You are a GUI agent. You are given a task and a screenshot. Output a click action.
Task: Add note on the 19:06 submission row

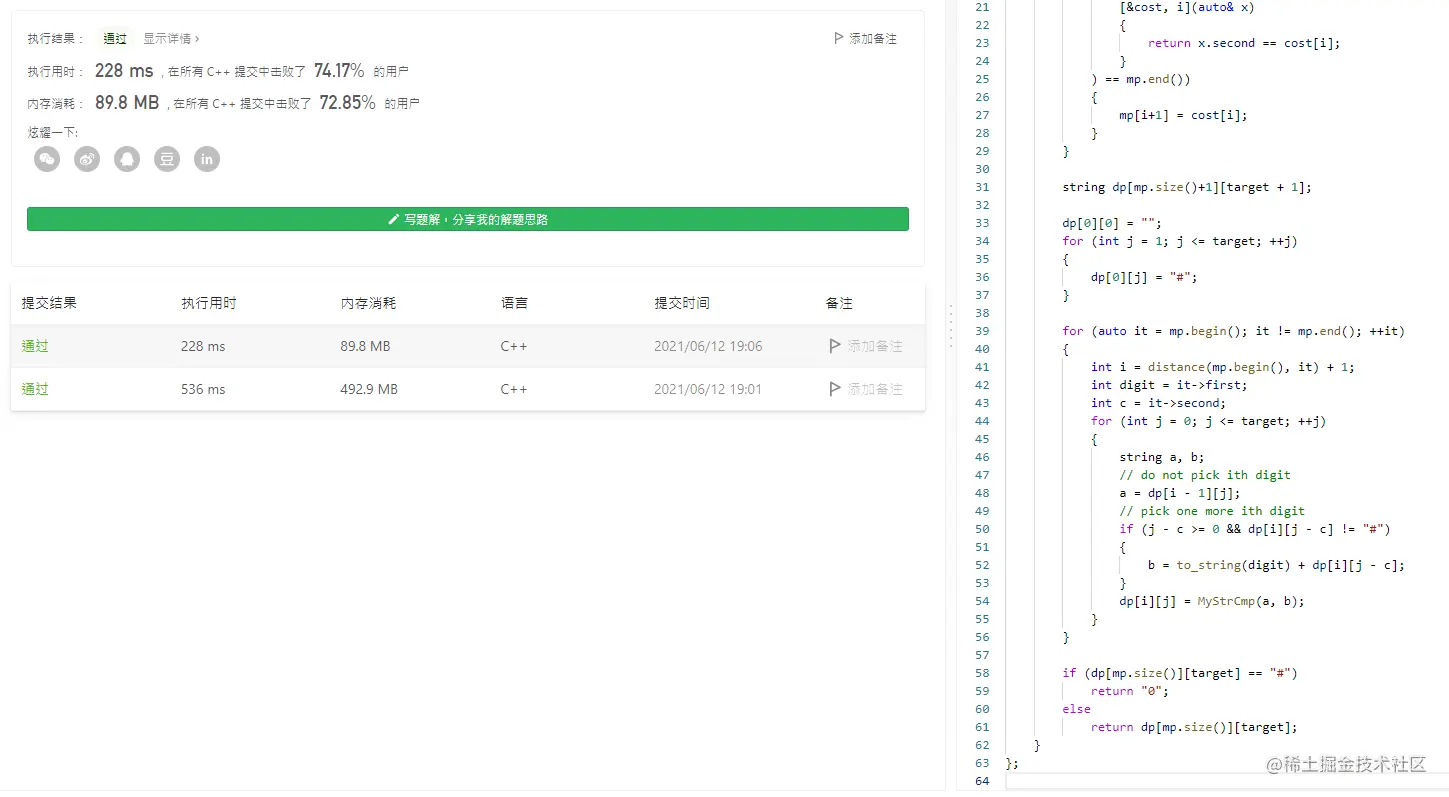click(866, 346)
